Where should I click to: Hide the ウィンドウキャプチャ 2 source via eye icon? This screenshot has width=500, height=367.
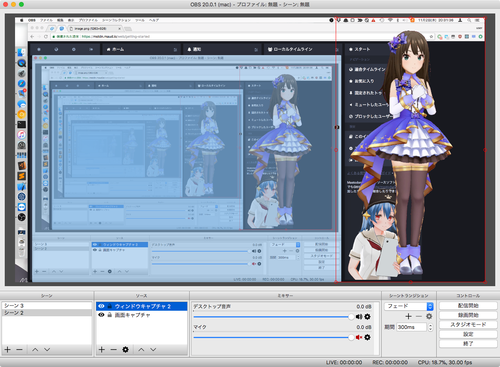[x=101, y=306]
